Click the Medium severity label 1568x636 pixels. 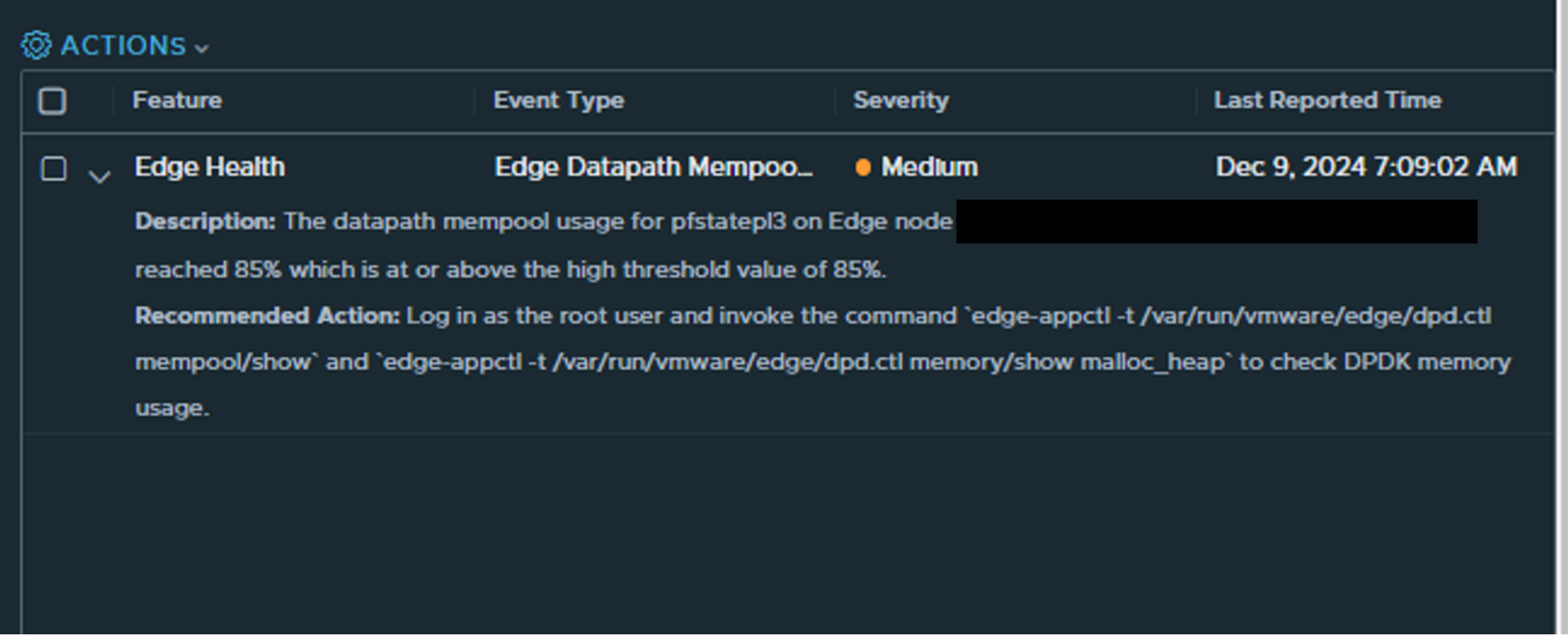pyautogui.click(x=930, y=167)
